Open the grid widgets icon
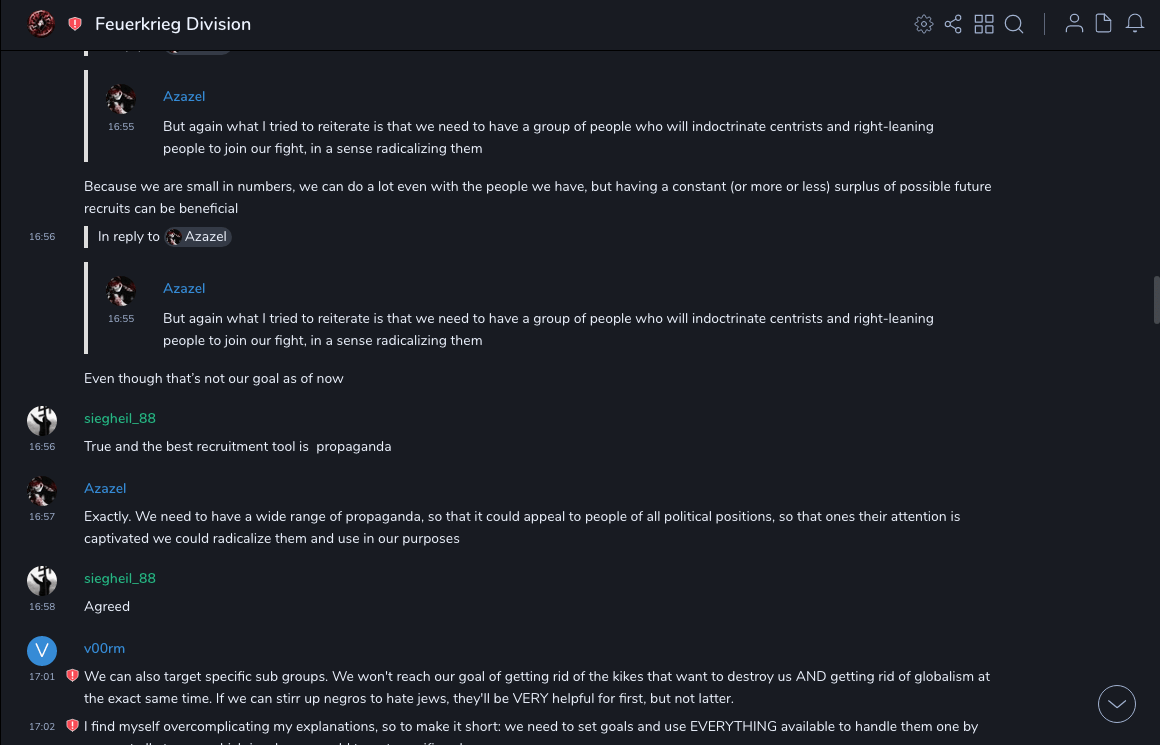The image size is (1160, 745). point(984,24)
